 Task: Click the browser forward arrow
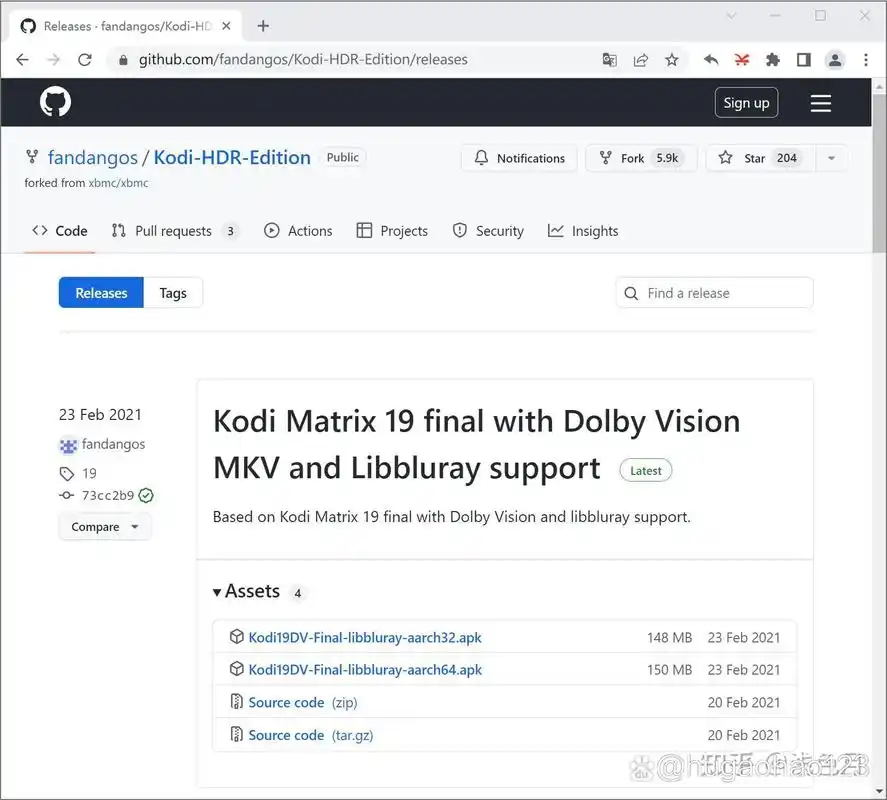click(53, 59)
